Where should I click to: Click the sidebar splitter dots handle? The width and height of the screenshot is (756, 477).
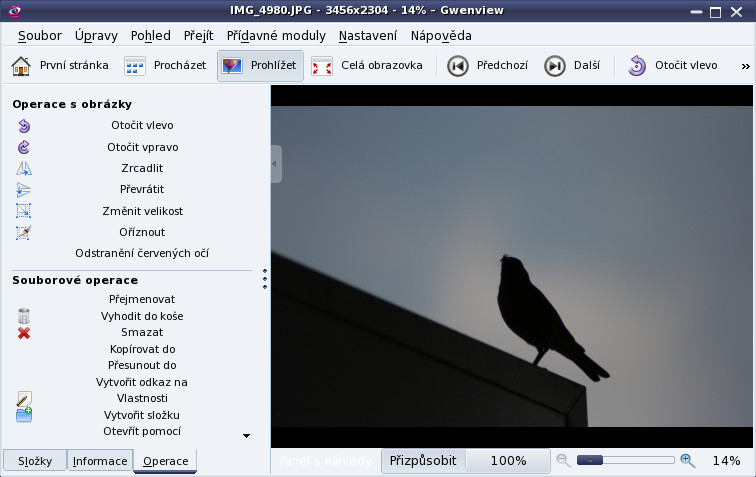pos(265,279)
